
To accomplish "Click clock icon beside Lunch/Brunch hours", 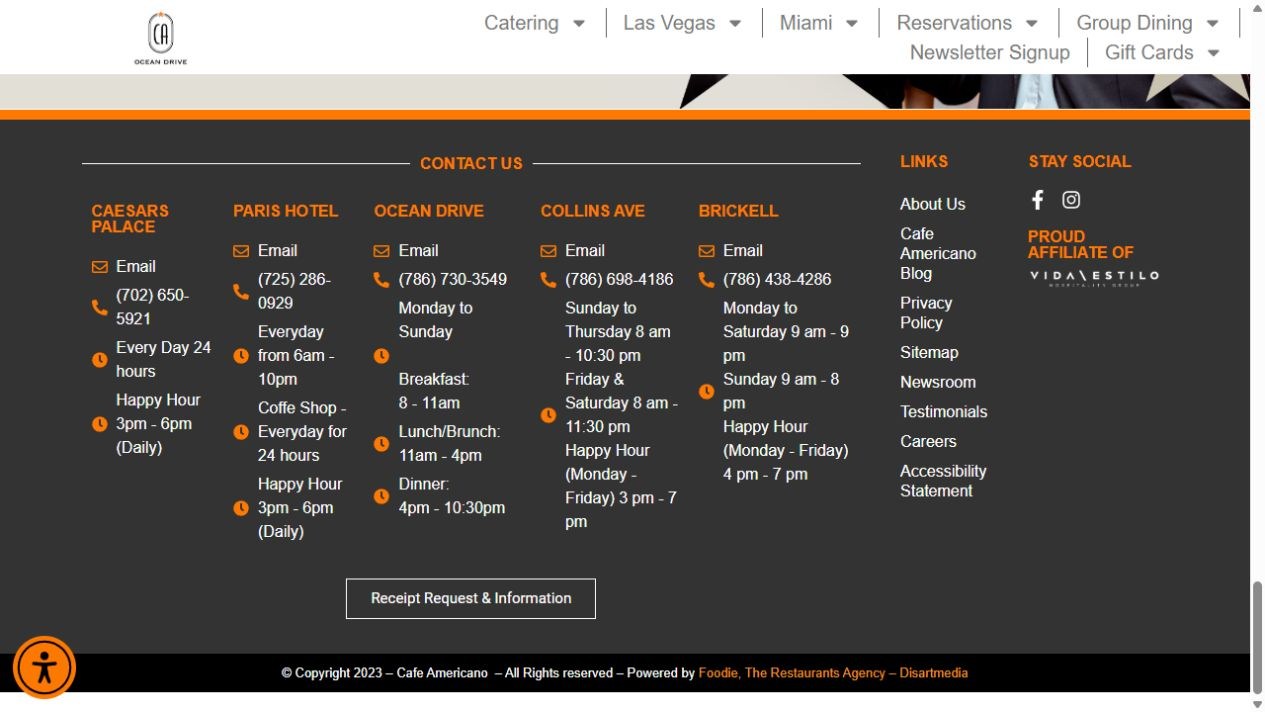I will tap(382, 444).
